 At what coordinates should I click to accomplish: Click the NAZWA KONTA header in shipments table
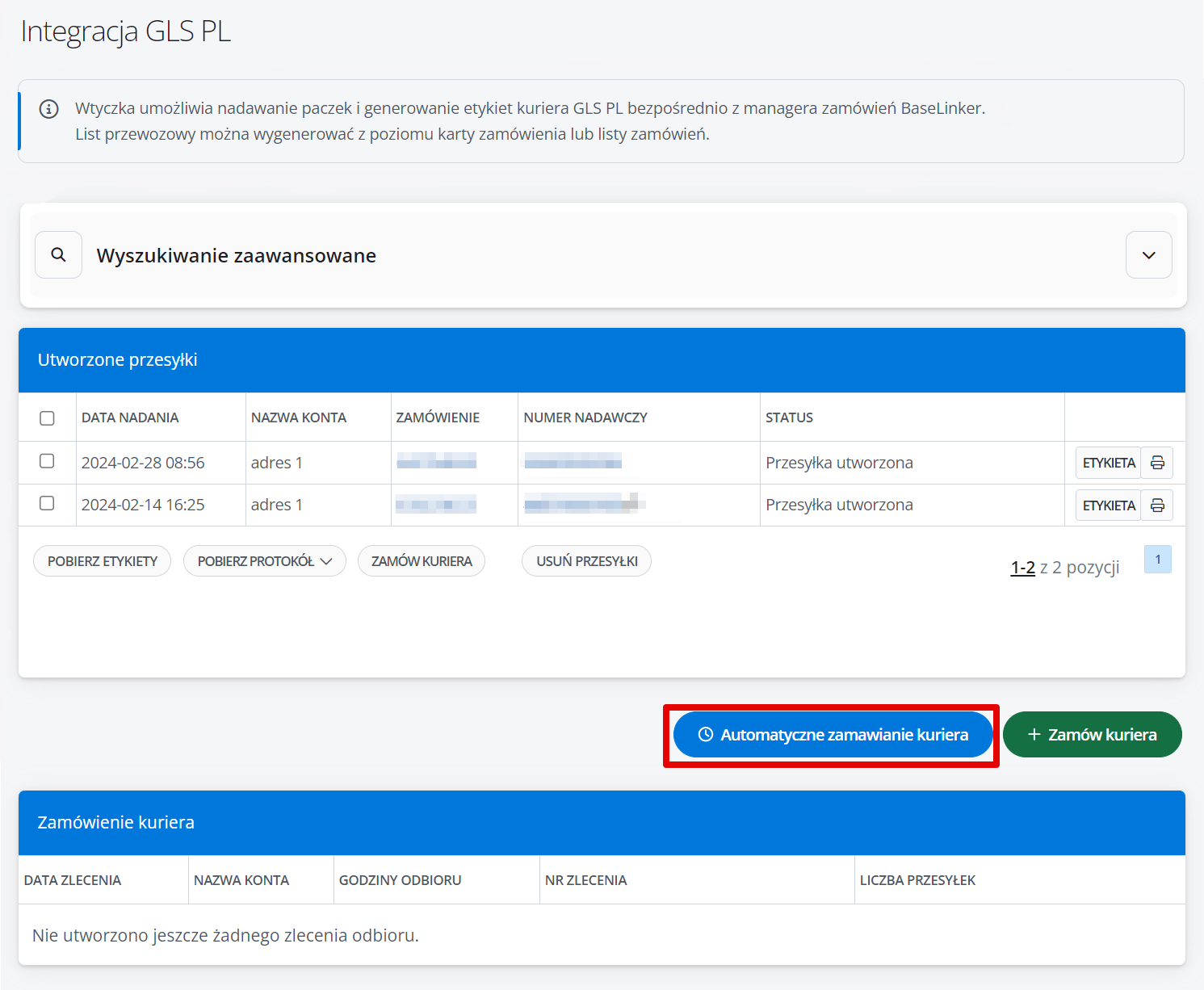click(x=299, y=417)
